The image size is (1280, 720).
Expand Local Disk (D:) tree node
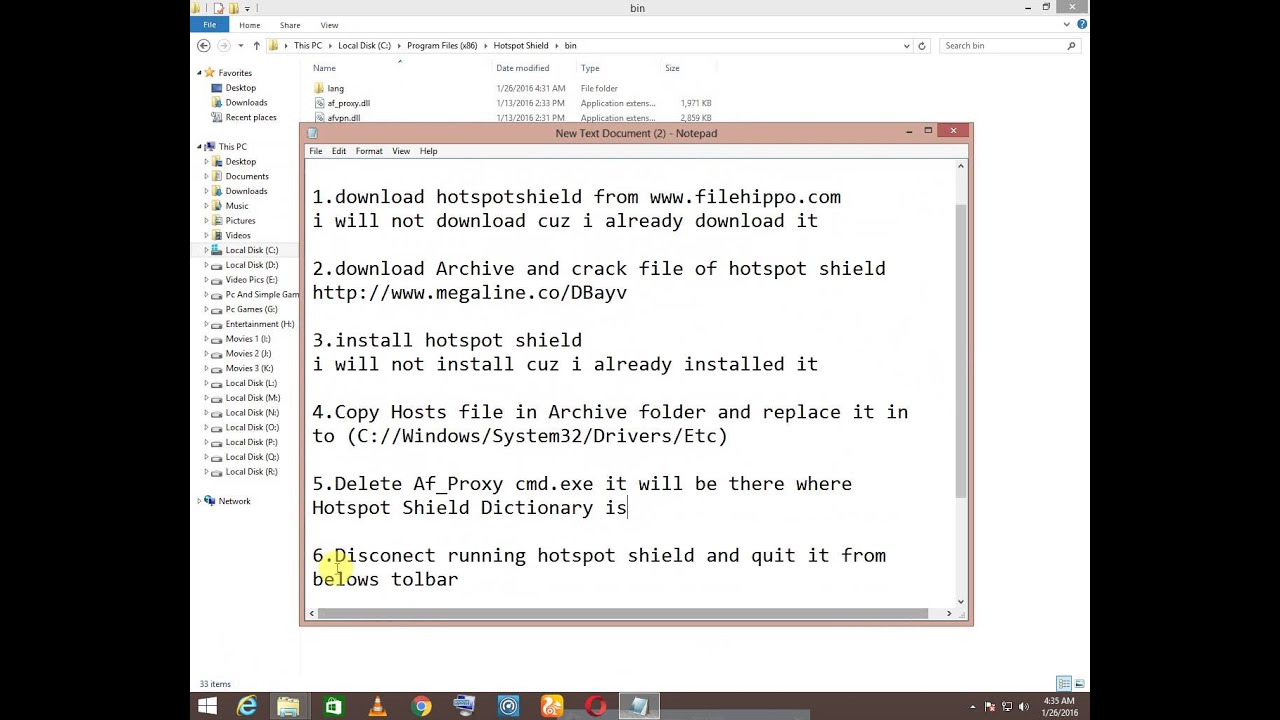coord(207,265)
